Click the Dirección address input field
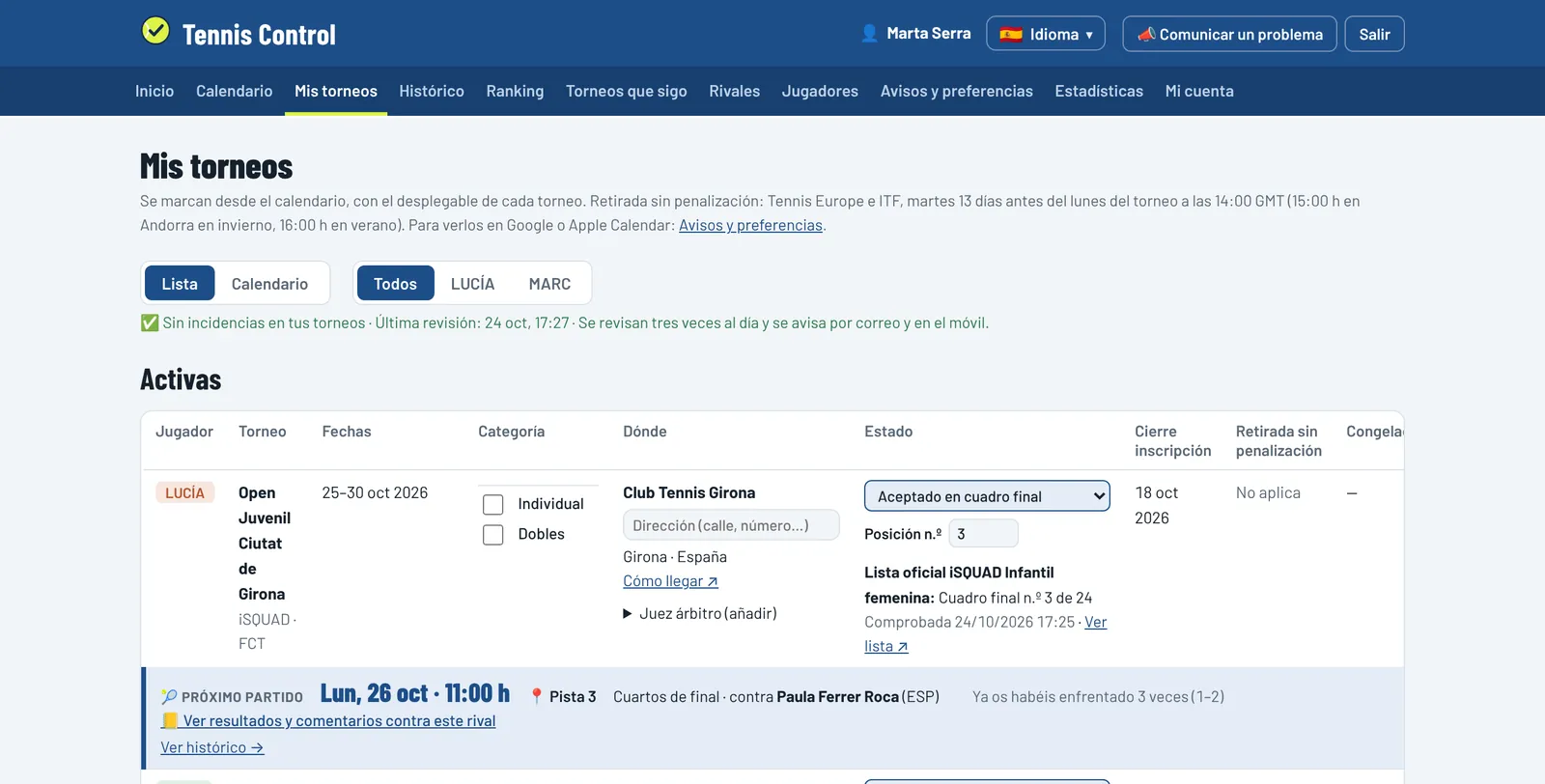This screenshot has width=1545, height=784. (731, 525)
